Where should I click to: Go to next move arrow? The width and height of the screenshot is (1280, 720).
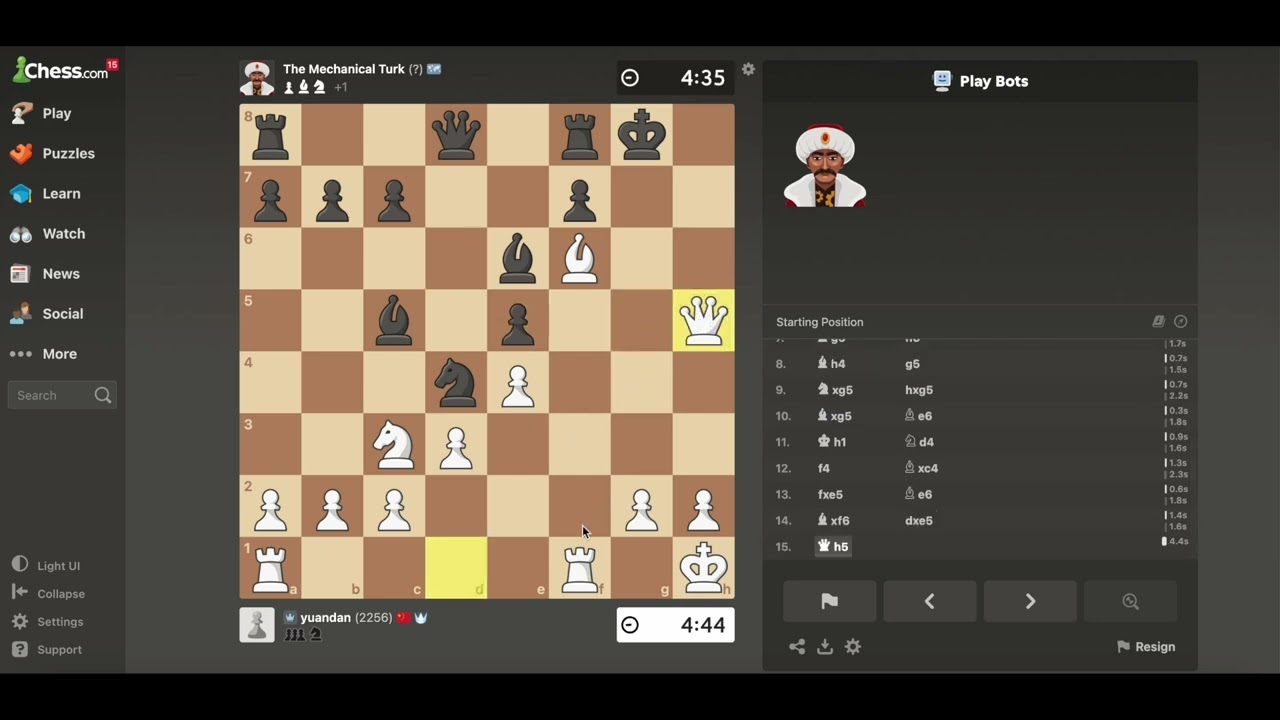1030,601
